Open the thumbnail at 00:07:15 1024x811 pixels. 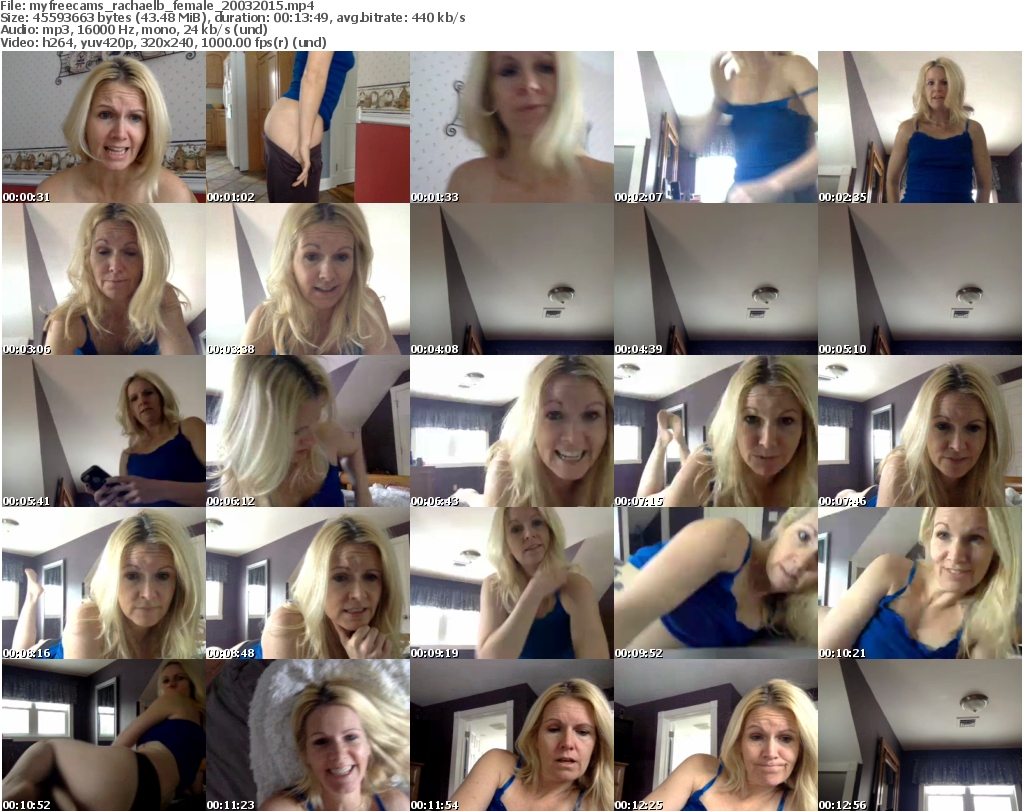pyautogui.click(x=716, y=432)
